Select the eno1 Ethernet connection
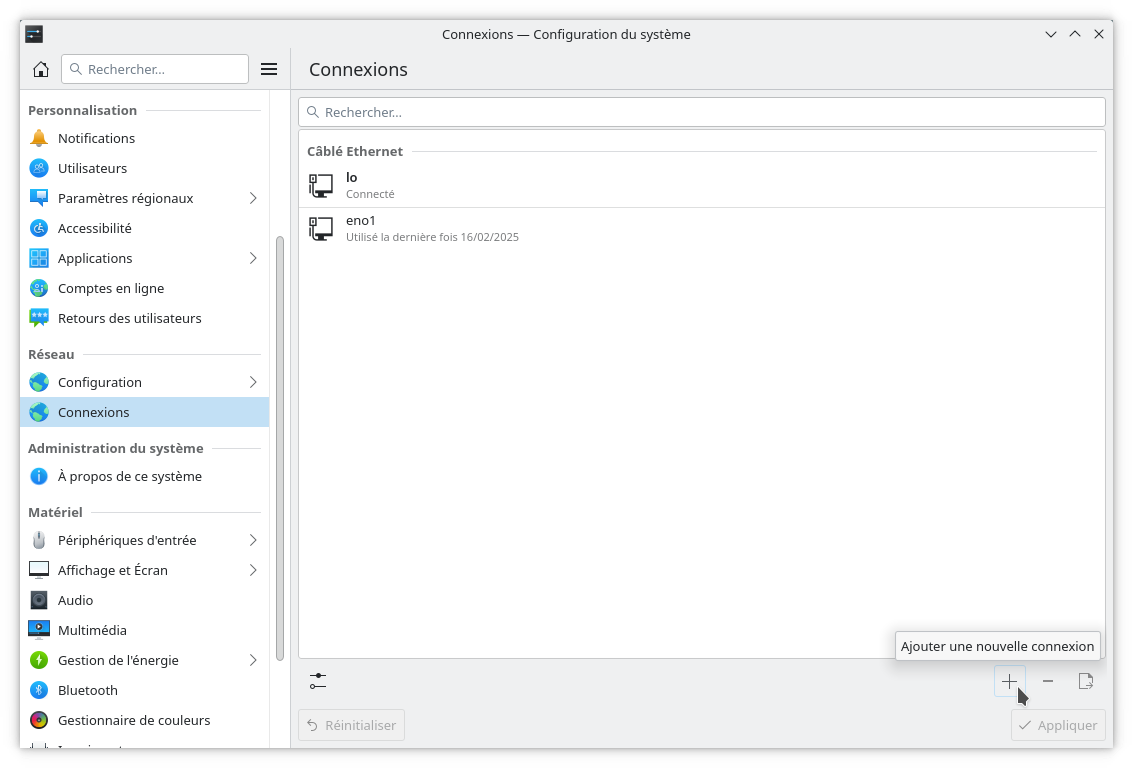This screenshot has width=1133, height=768. pos(700,228)
